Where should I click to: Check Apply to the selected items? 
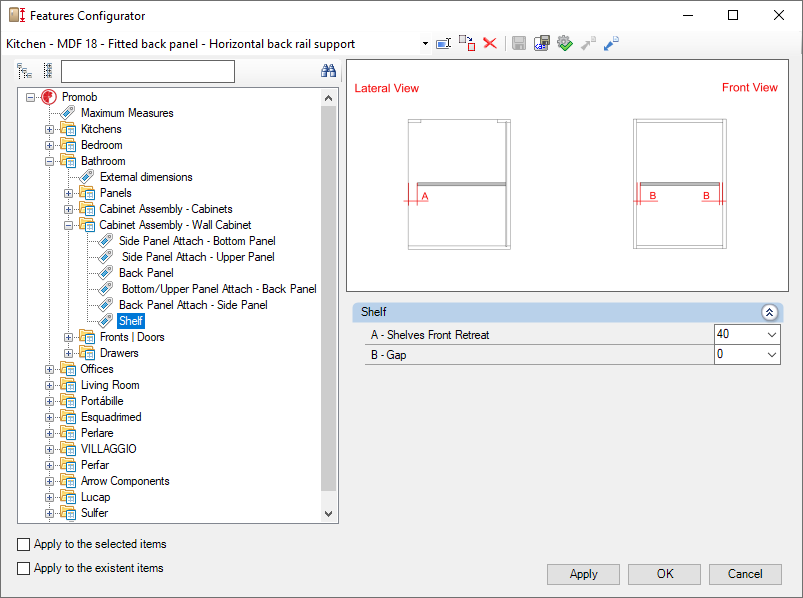click(24, 544)
